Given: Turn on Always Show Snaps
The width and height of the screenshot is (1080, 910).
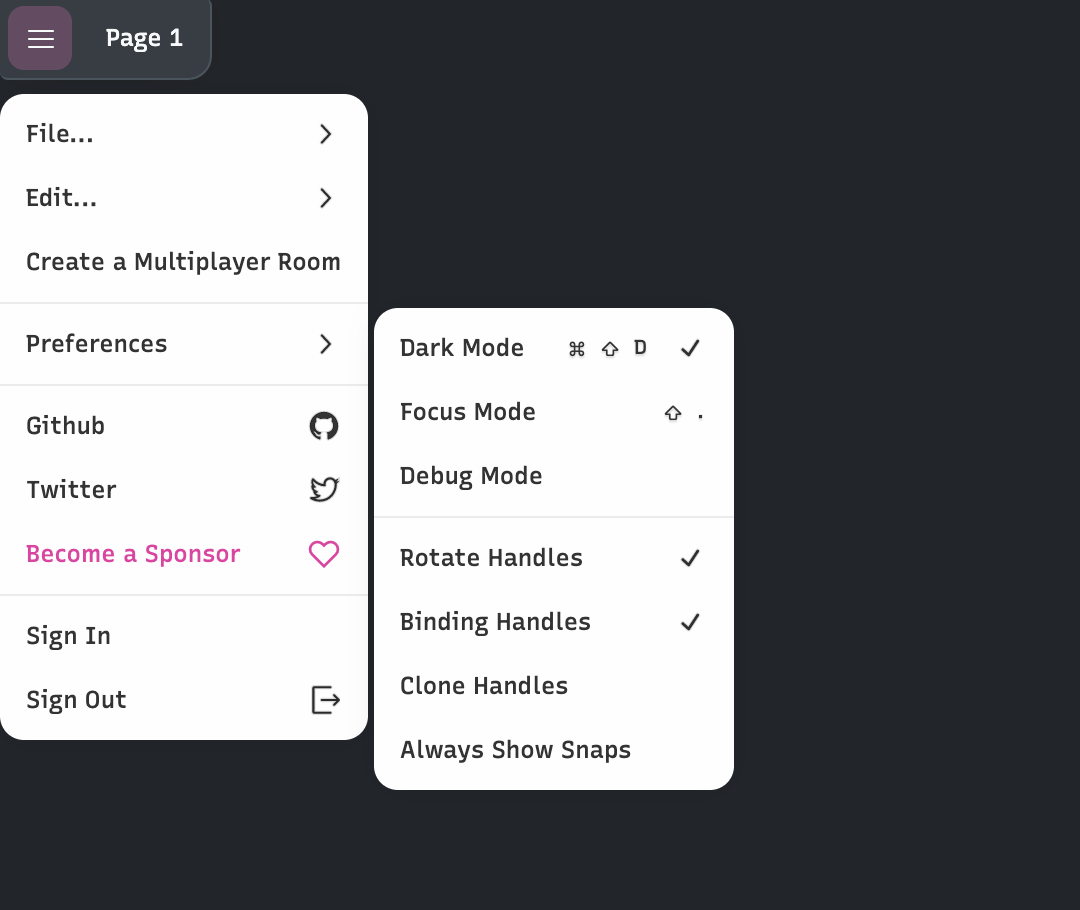Looking at the screenshot, I should (515, 750).
